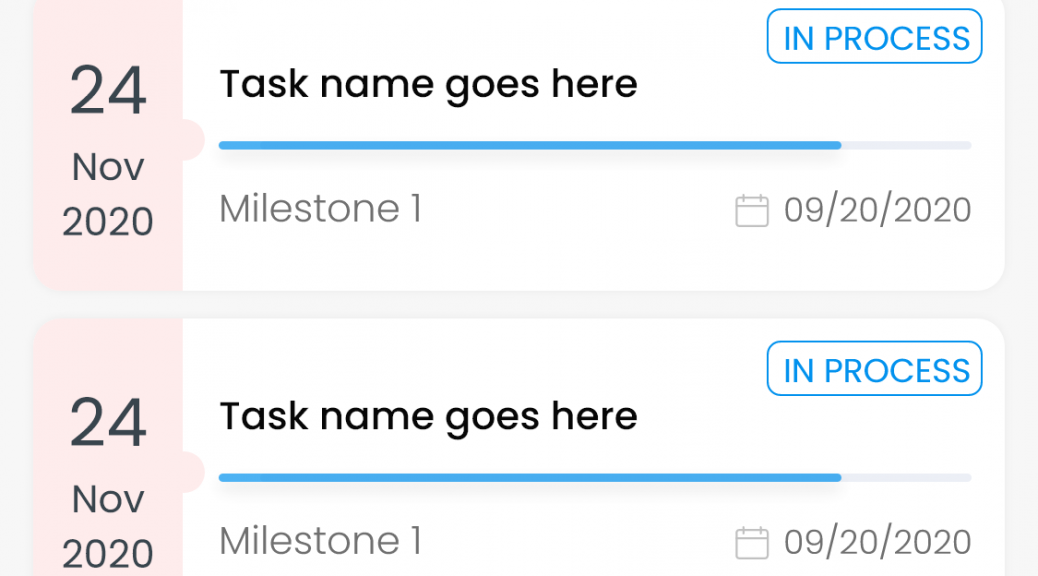The width and height of the screenshot is (1038, 576).
Task: Select the Milestone 1 label in the second card
Action: point(320,542)
